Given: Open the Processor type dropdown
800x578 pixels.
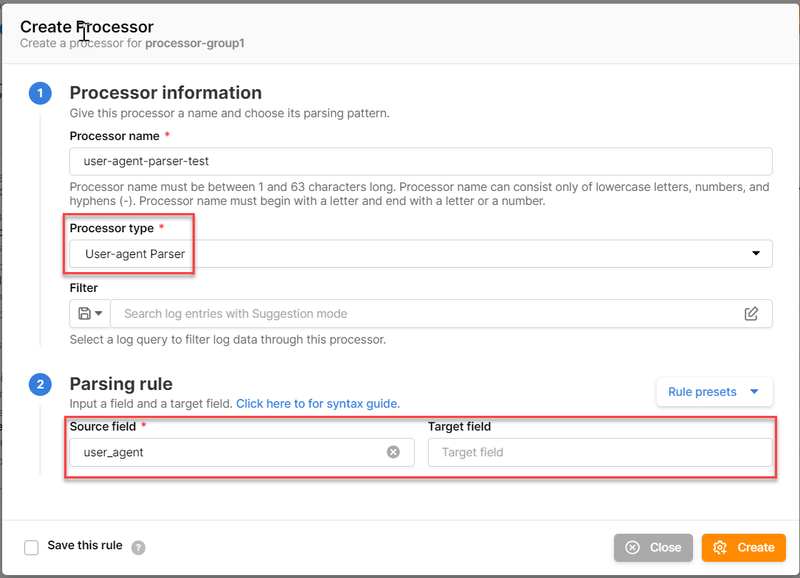Looking at the screenshot, I should (x=420, y=254).
